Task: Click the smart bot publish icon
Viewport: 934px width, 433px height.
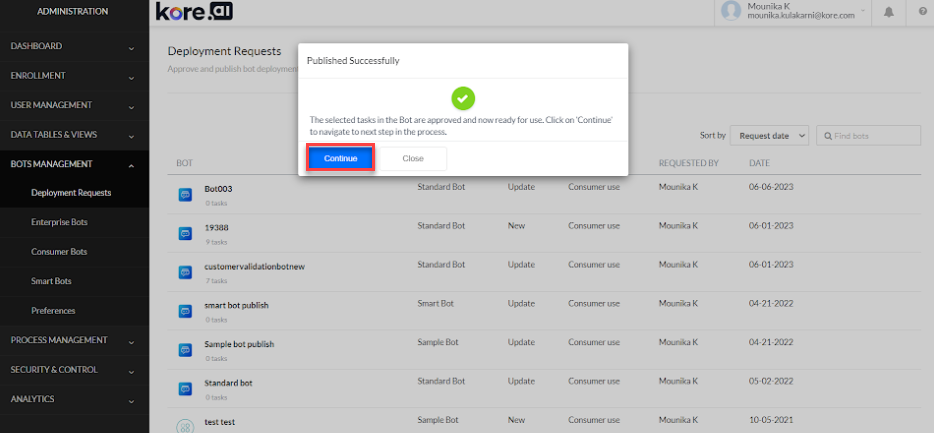Action: coord(185,311)
